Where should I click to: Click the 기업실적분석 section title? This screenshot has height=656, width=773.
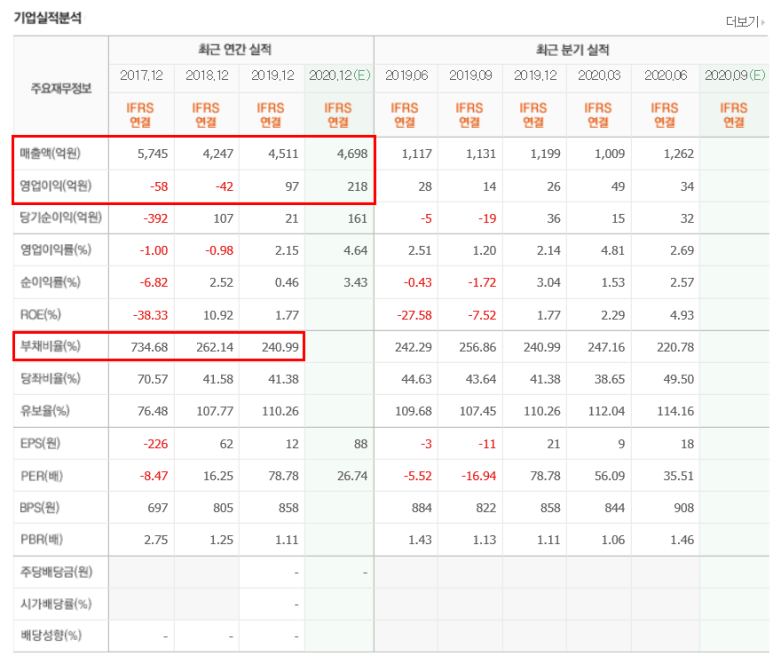(47, 18)
